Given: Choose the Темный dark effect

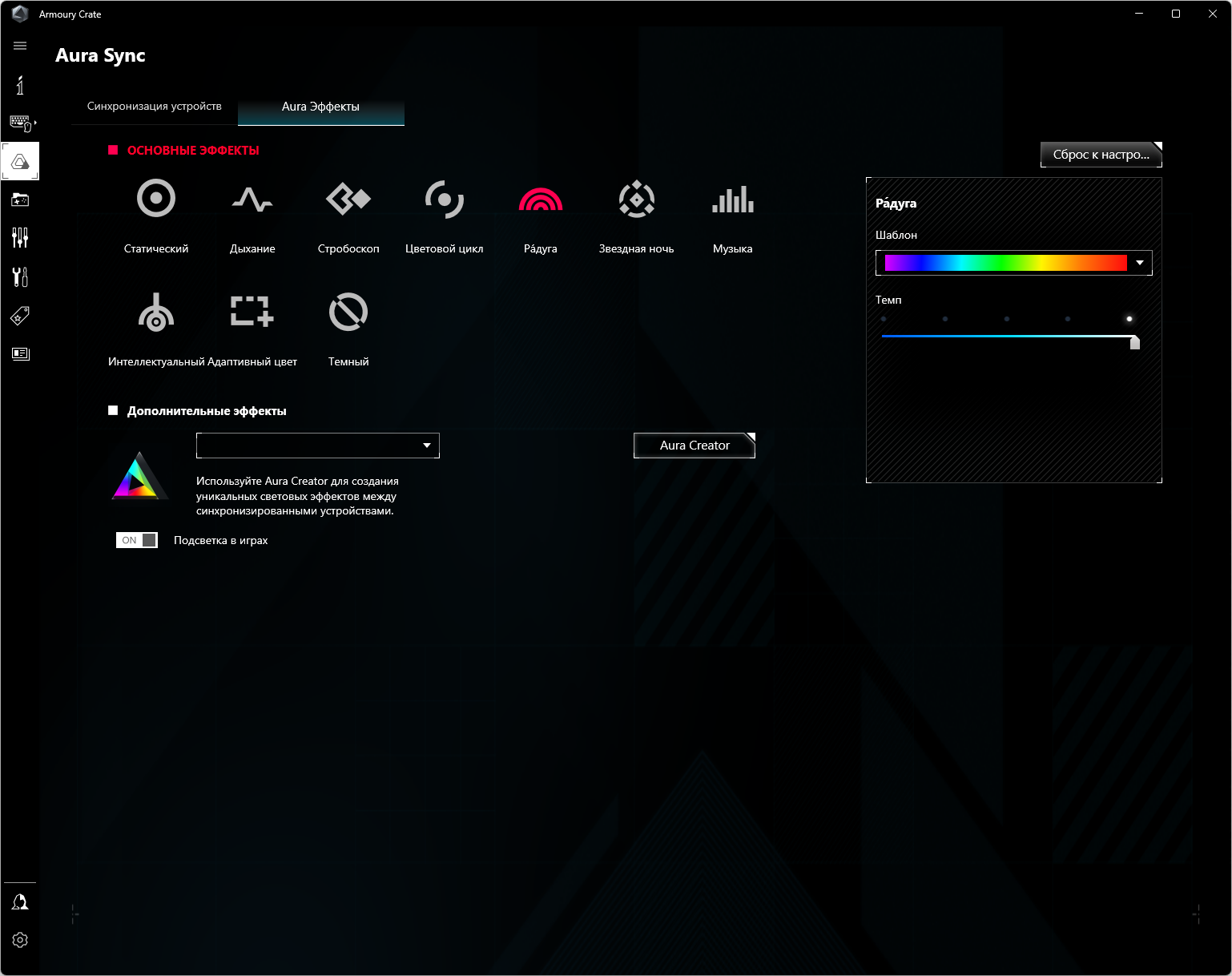Looking at the screenshot, I should [x=348, y=313].
